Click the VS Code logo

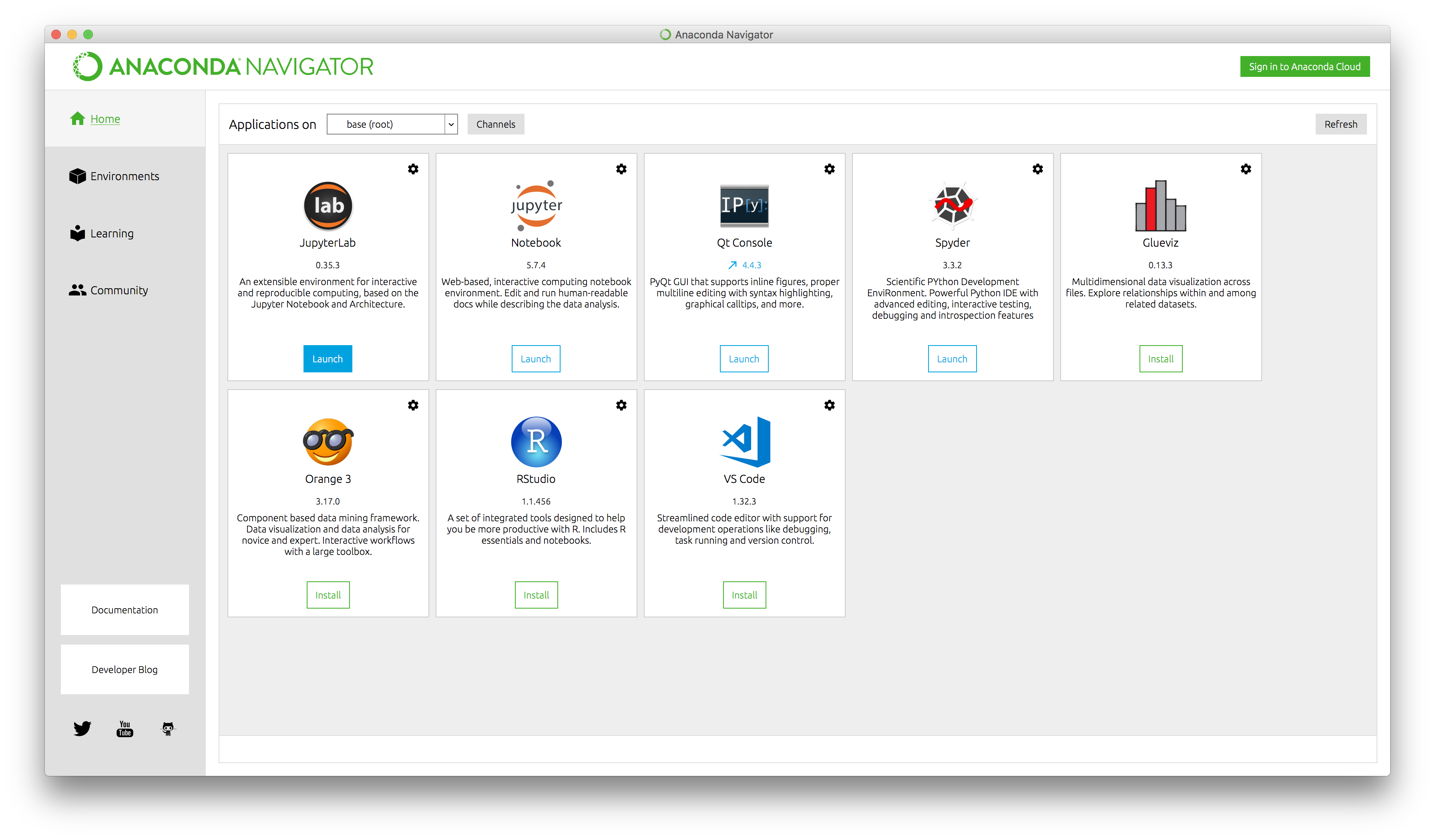(x=745, y=442)
